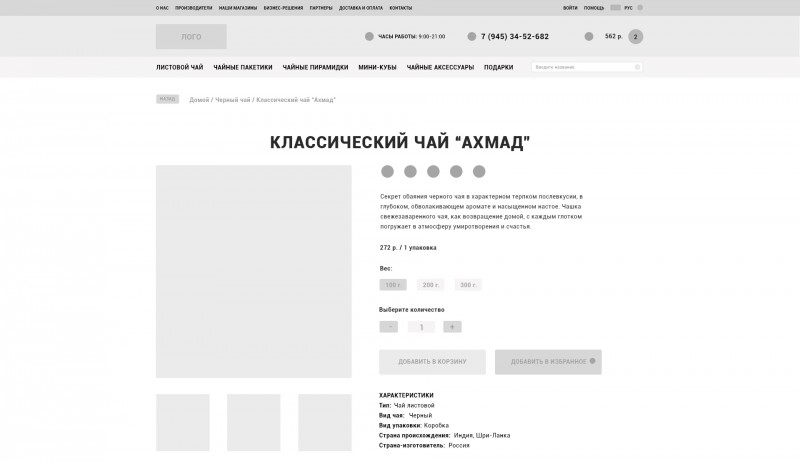The image size is (800, 462).
Task: Click the phone number 7 (945) 34-52-682
Action: pos(515,37)
